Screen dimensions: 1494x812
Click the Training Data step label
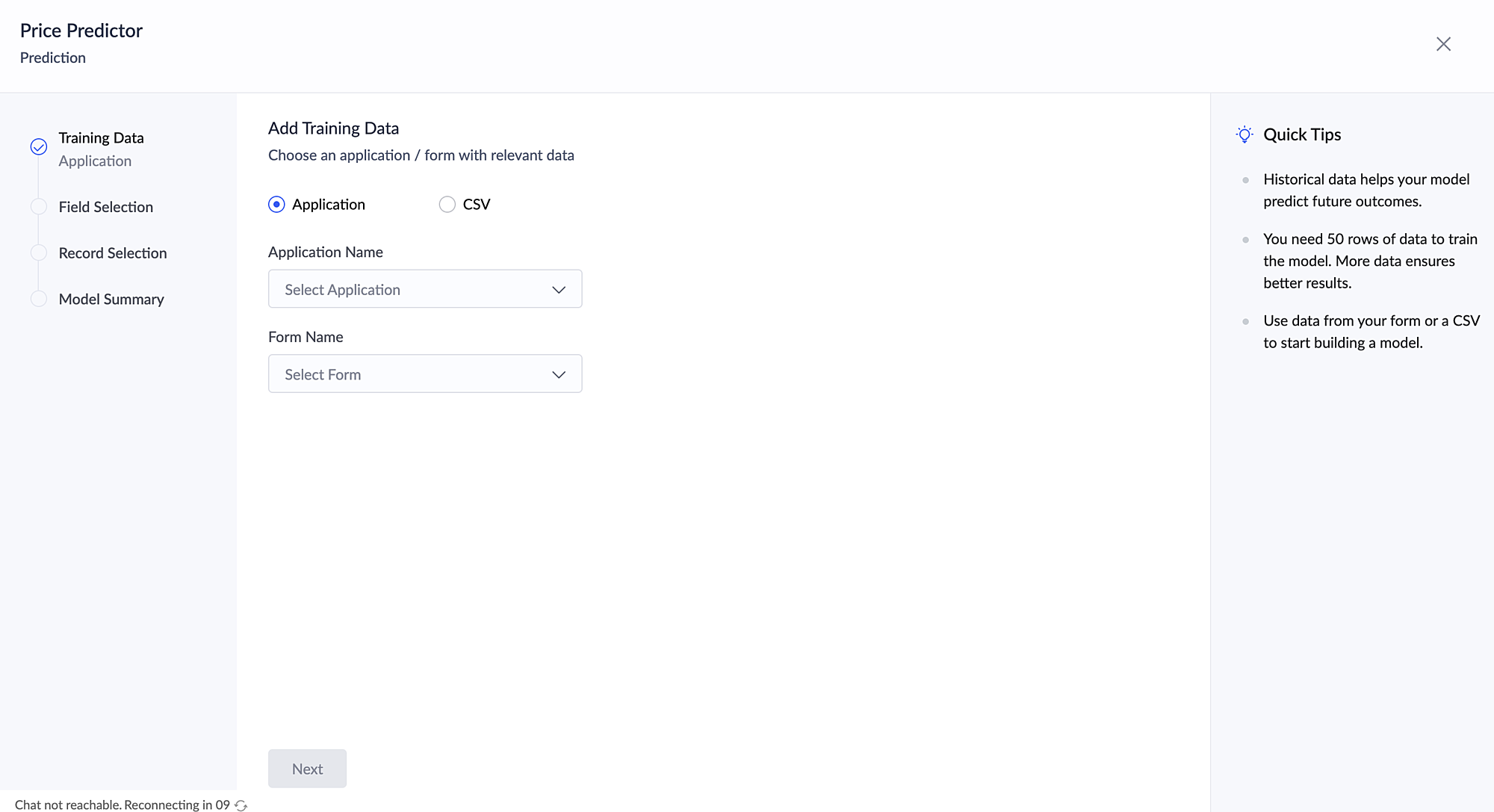tap(101, 138)
